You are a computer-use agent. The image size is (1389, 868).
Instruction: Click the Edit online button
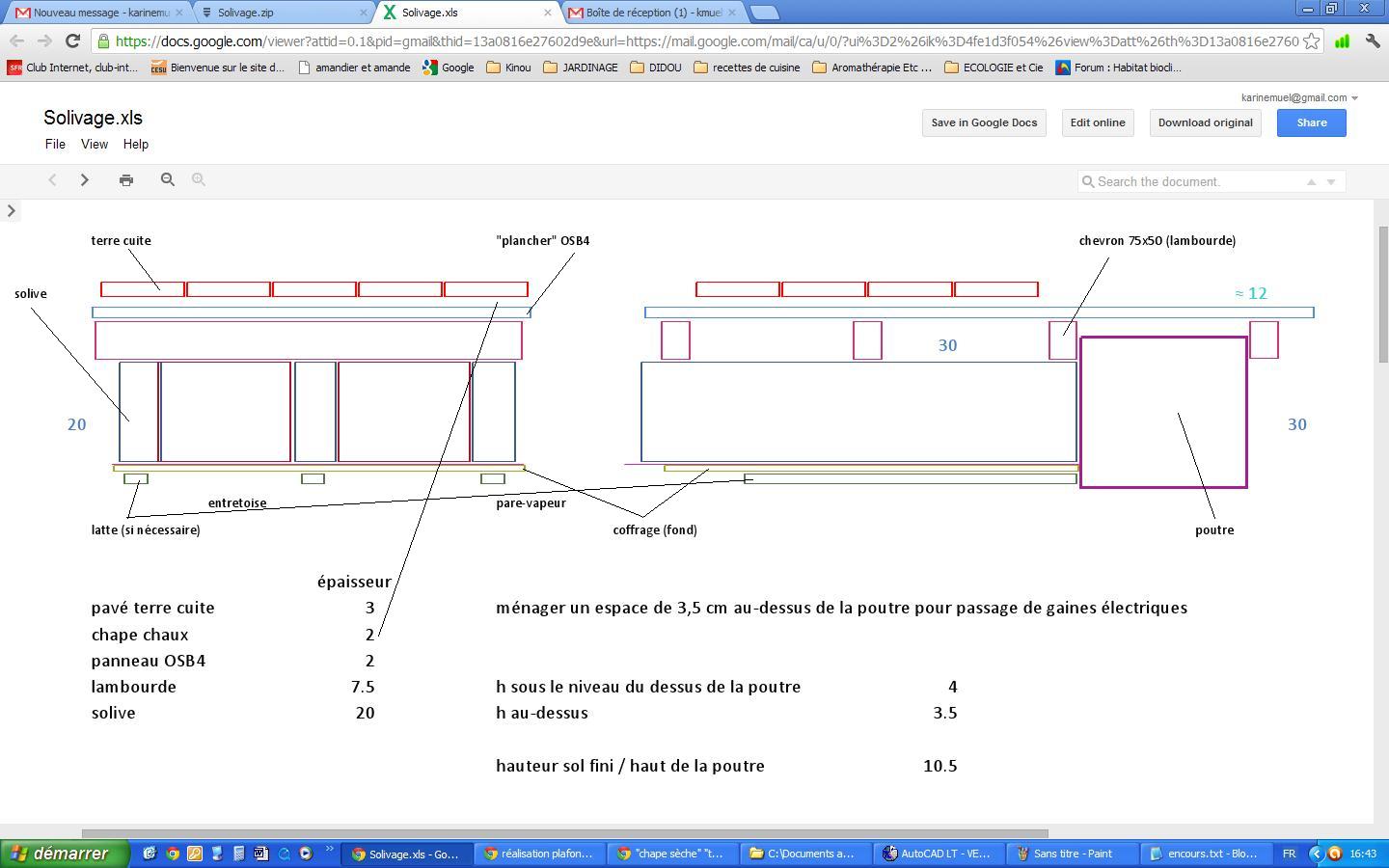coord(1098,122)
